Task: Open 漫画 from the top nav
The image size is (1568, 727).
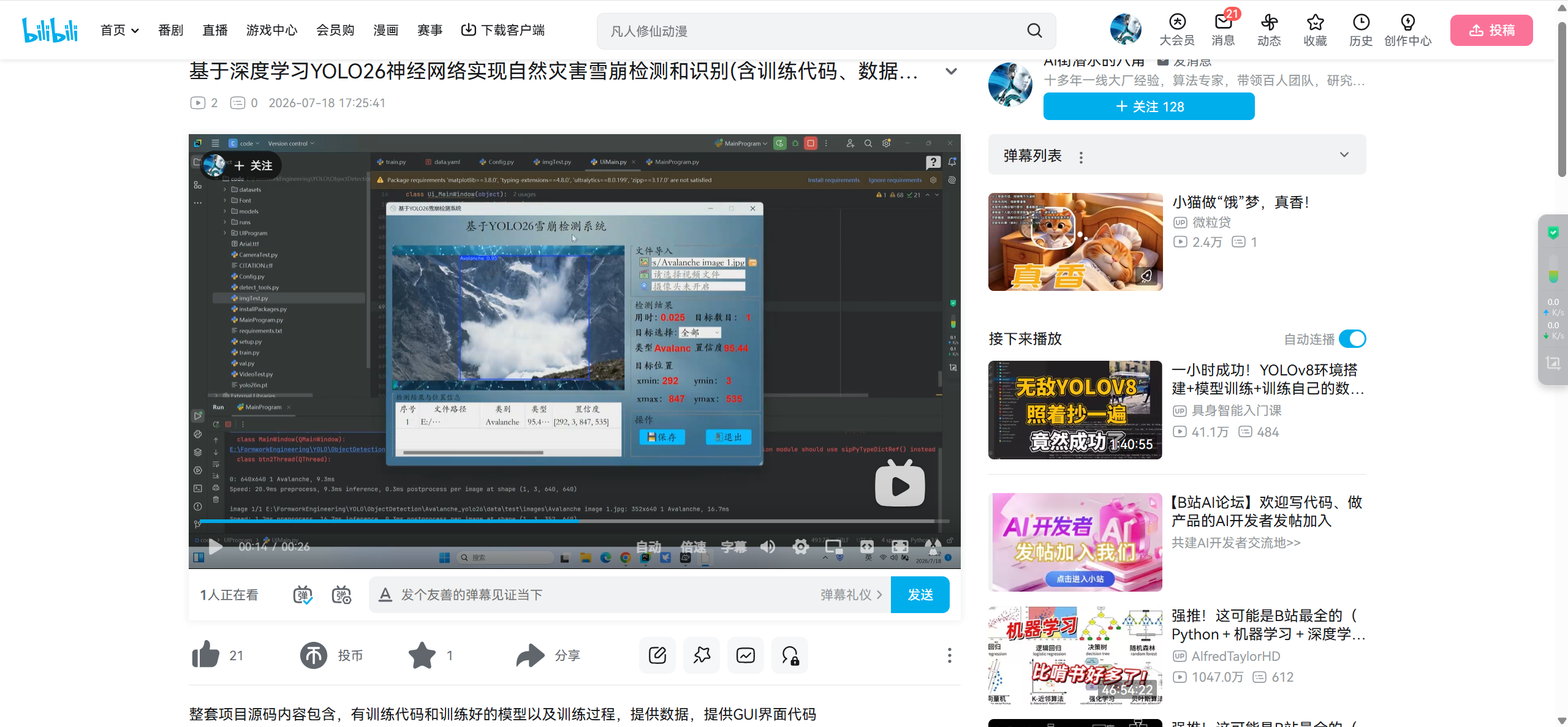Action: tap(386, 30)
